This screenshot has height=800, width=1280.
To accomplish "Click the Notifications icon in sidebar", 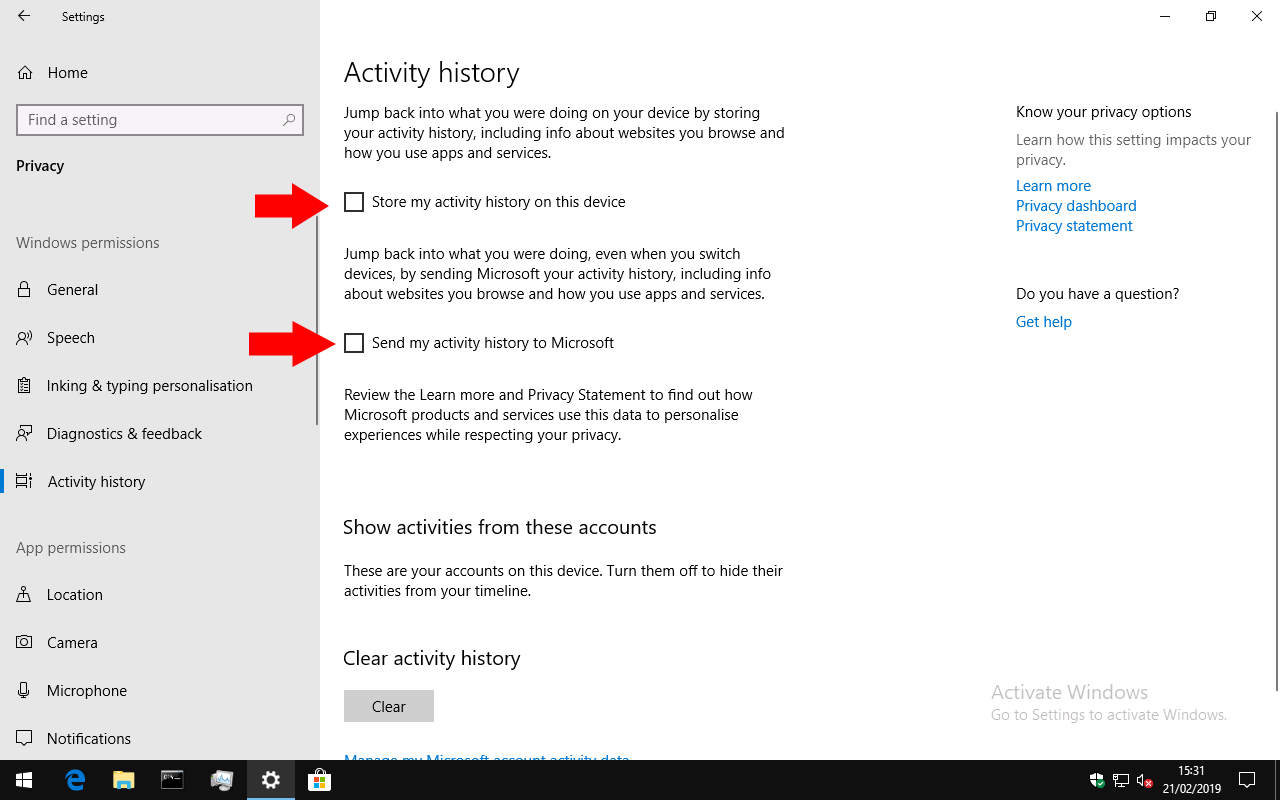I will click(x=24, y=739).
